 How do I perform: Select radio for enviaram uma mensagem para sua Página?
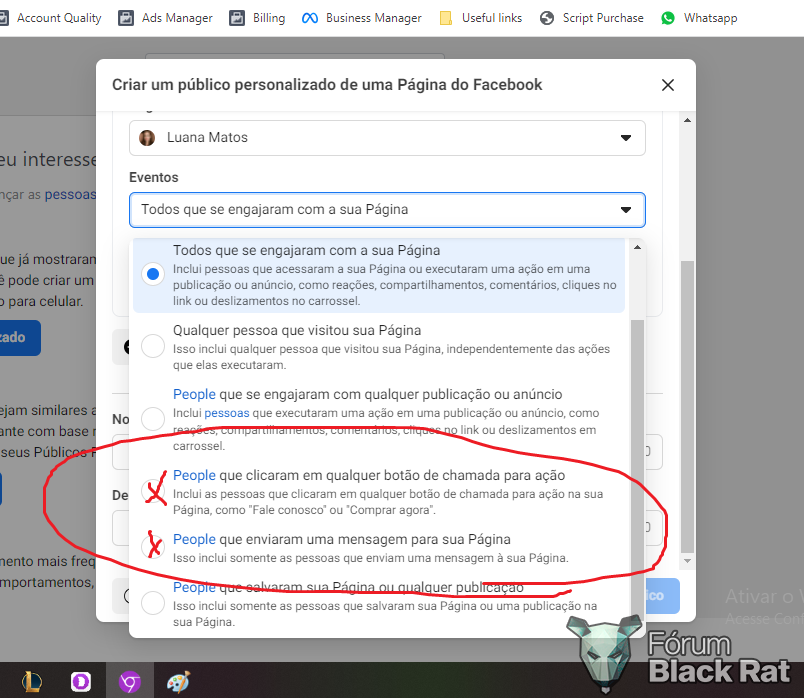click(x=153, y=547)
